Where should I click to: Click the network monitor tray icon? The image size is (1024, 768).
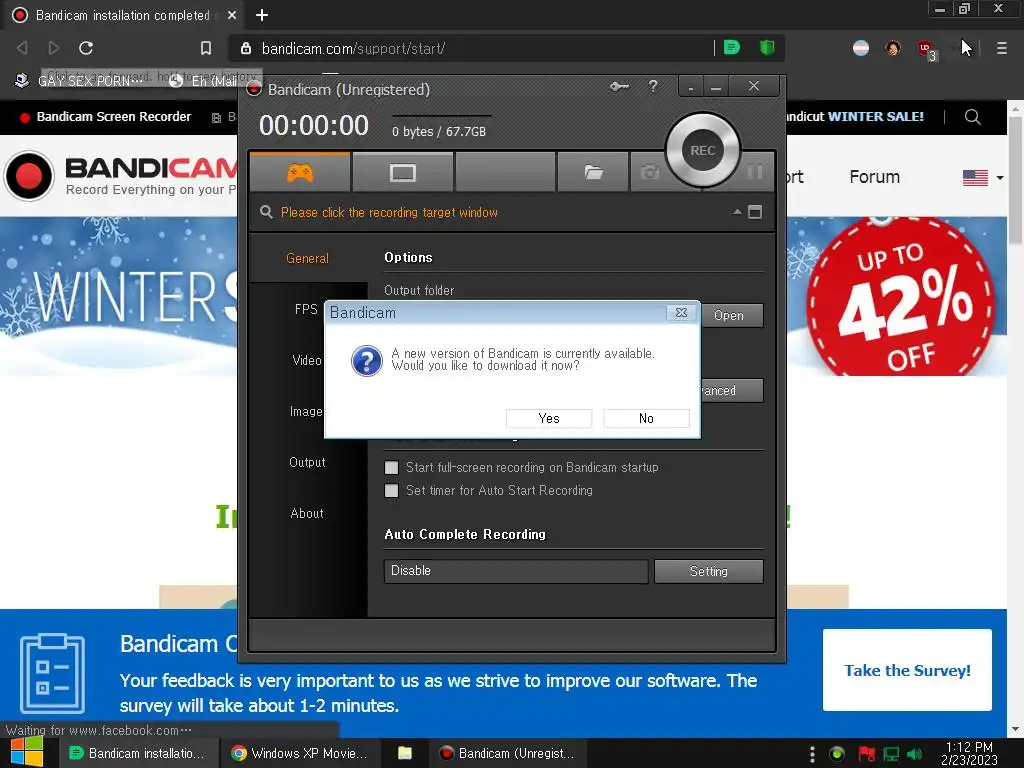point(891,754)
